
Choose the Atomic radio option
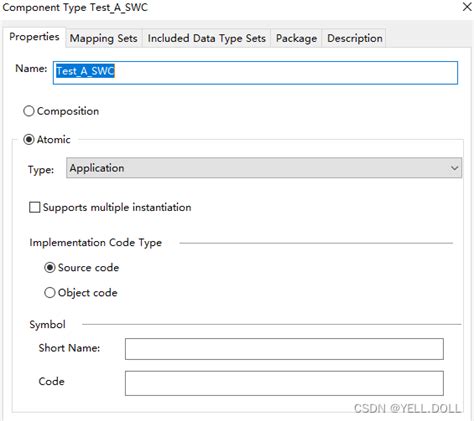[x=29, y=139]
